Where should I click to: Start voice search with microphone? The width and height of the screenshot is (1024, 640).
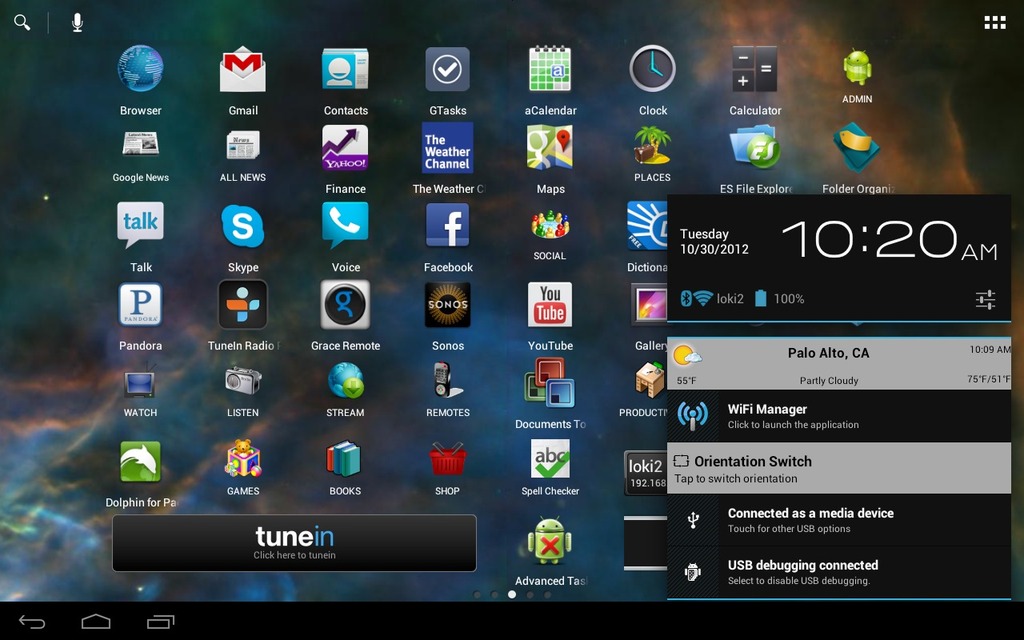pos(77,22)
